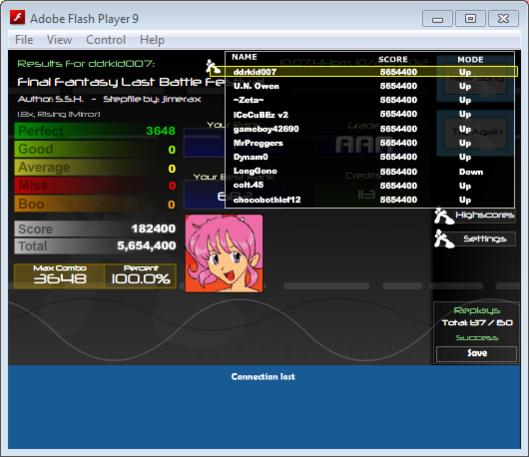Click the Highscores dancer icon

[444, 216]
